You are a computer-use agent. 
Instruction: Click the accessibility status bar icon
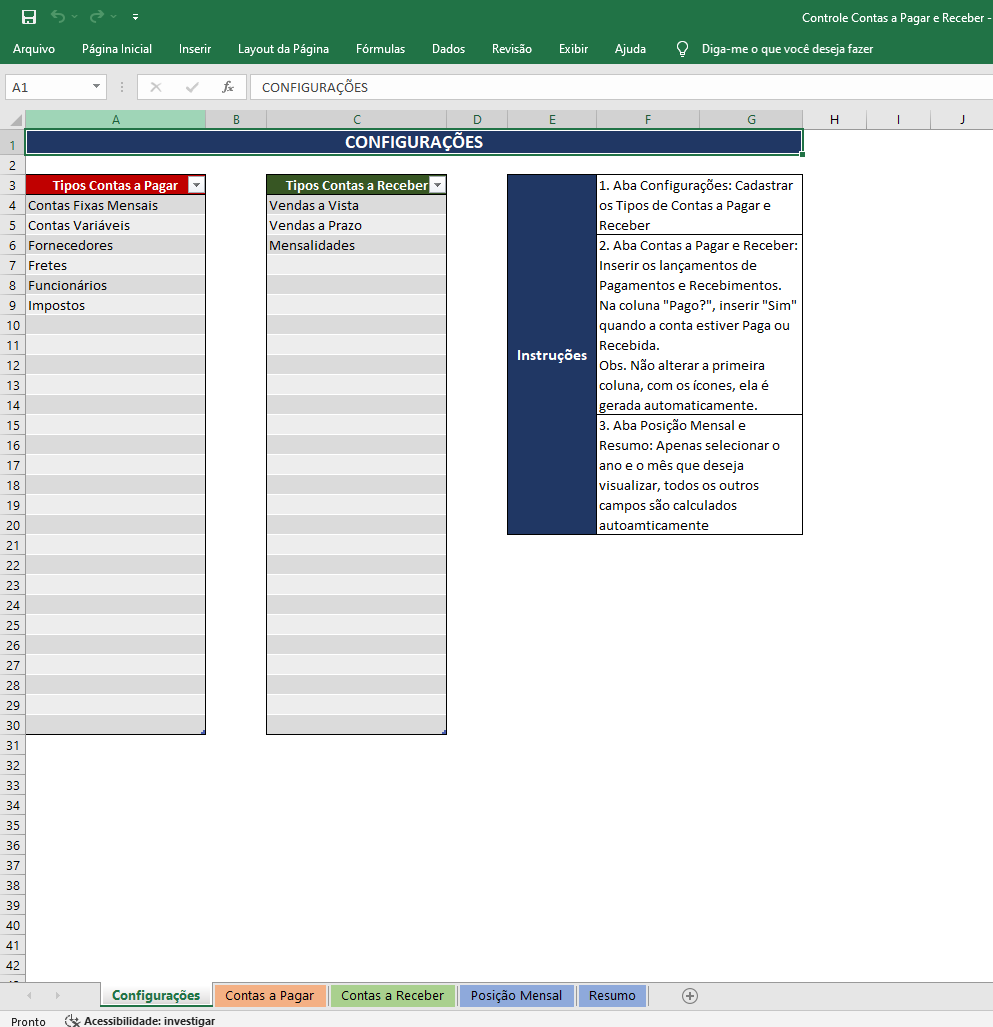[x=73, y=1020]
